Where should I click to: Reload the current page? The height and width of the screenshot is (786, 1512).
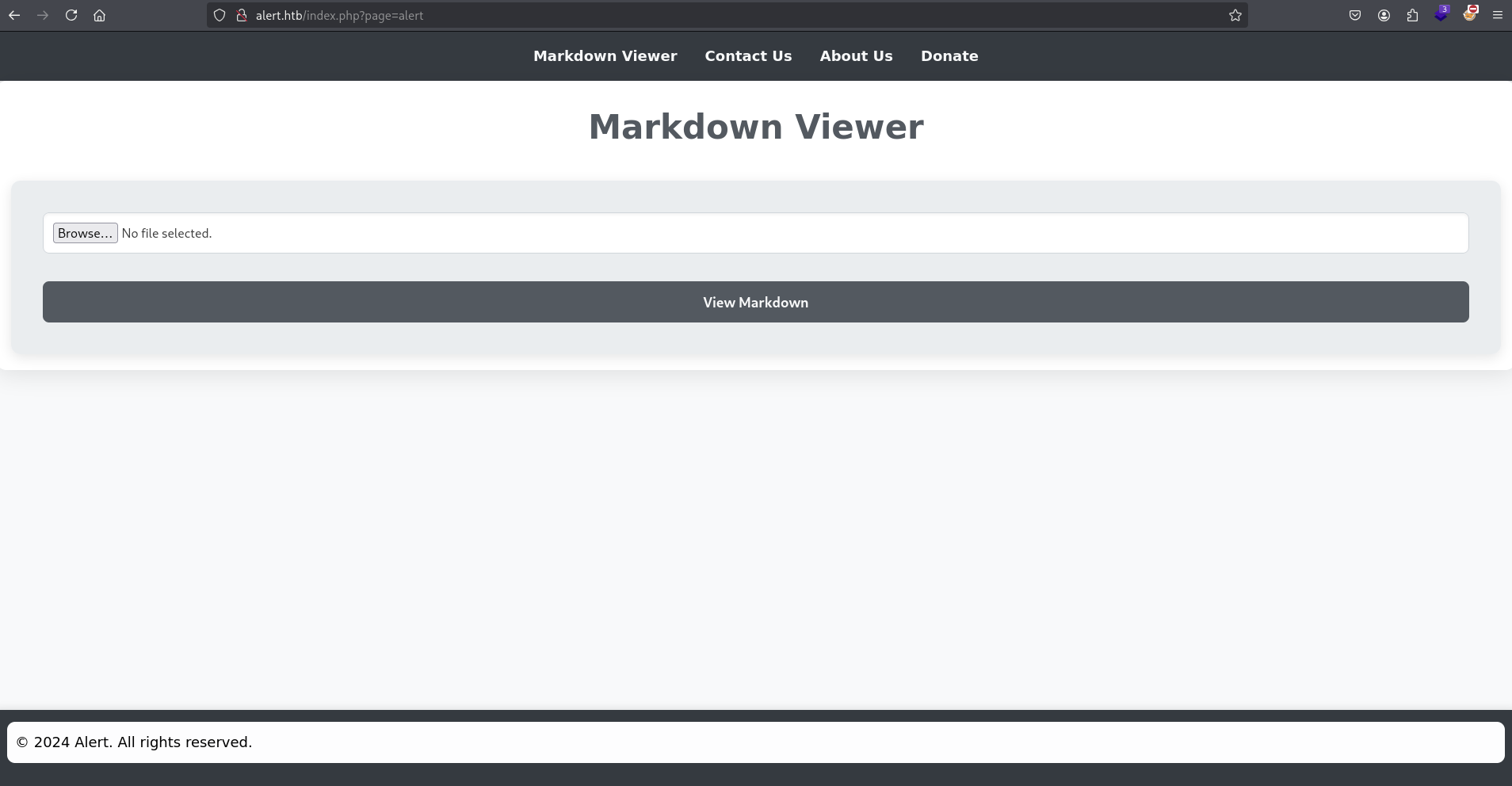[71, 15]
